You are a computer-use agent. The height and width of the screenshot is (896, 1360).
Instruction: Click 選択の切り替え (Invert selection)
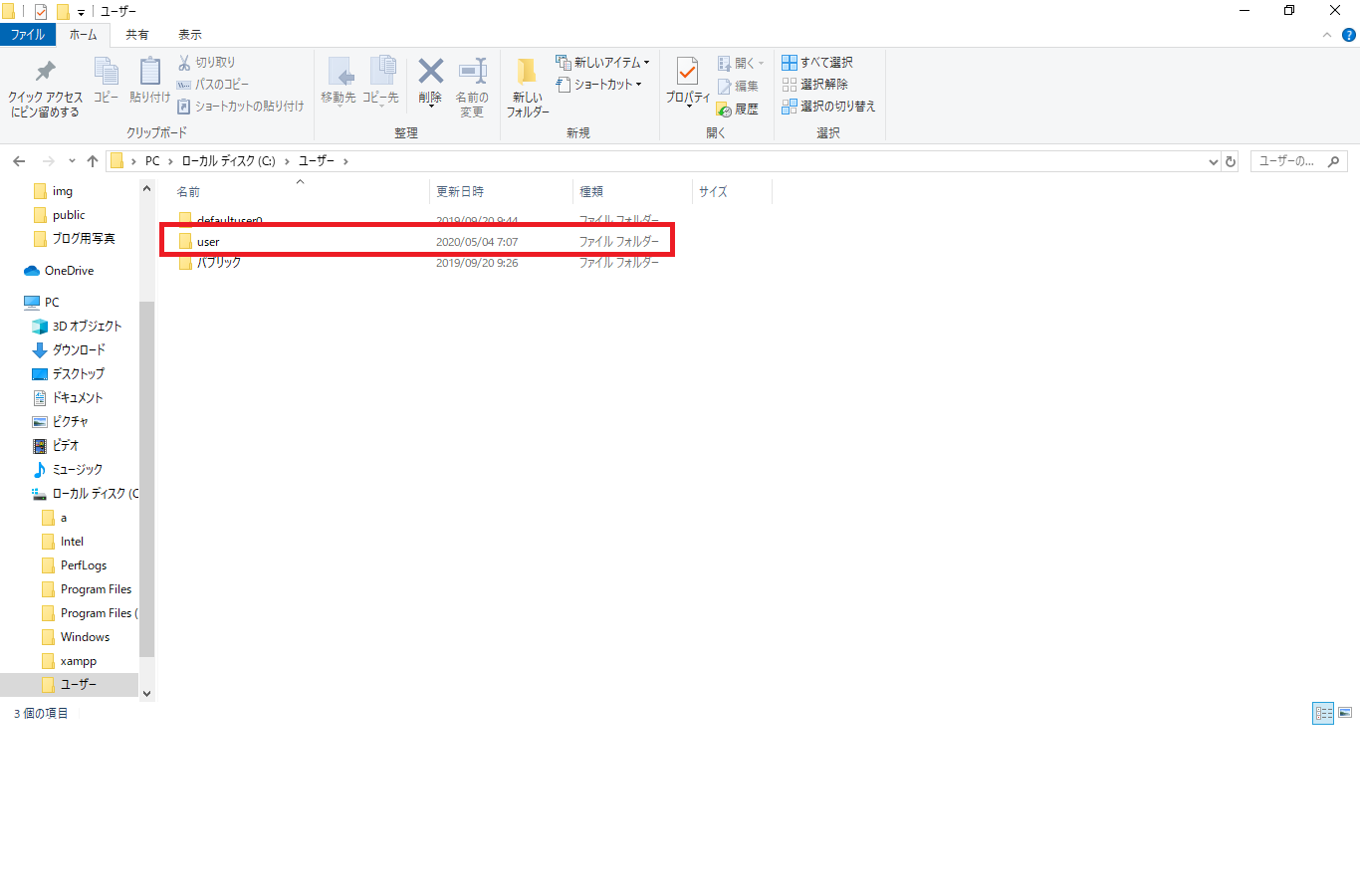point(828,107)
